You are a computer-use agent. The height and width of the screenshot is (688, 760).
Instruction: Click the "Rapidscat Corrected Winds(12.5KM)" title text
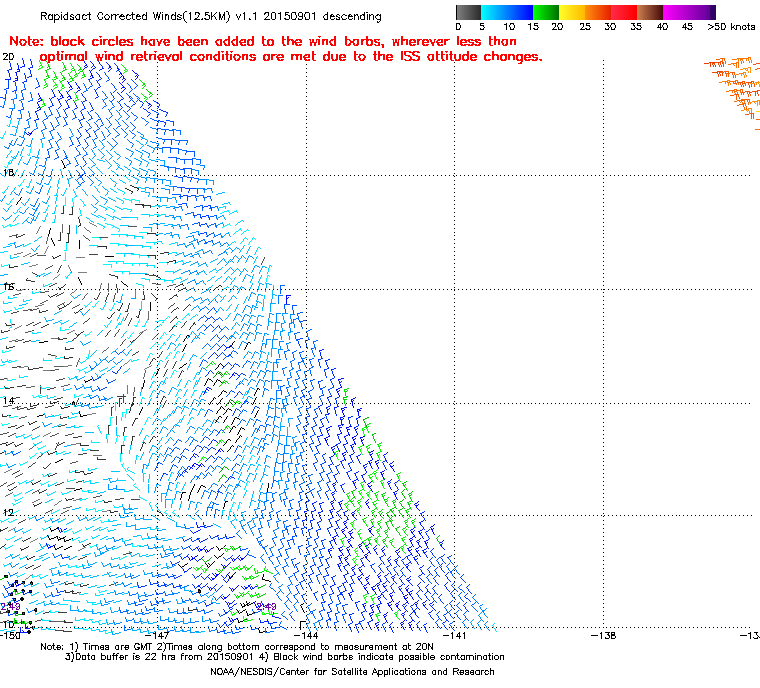(135, 16)
